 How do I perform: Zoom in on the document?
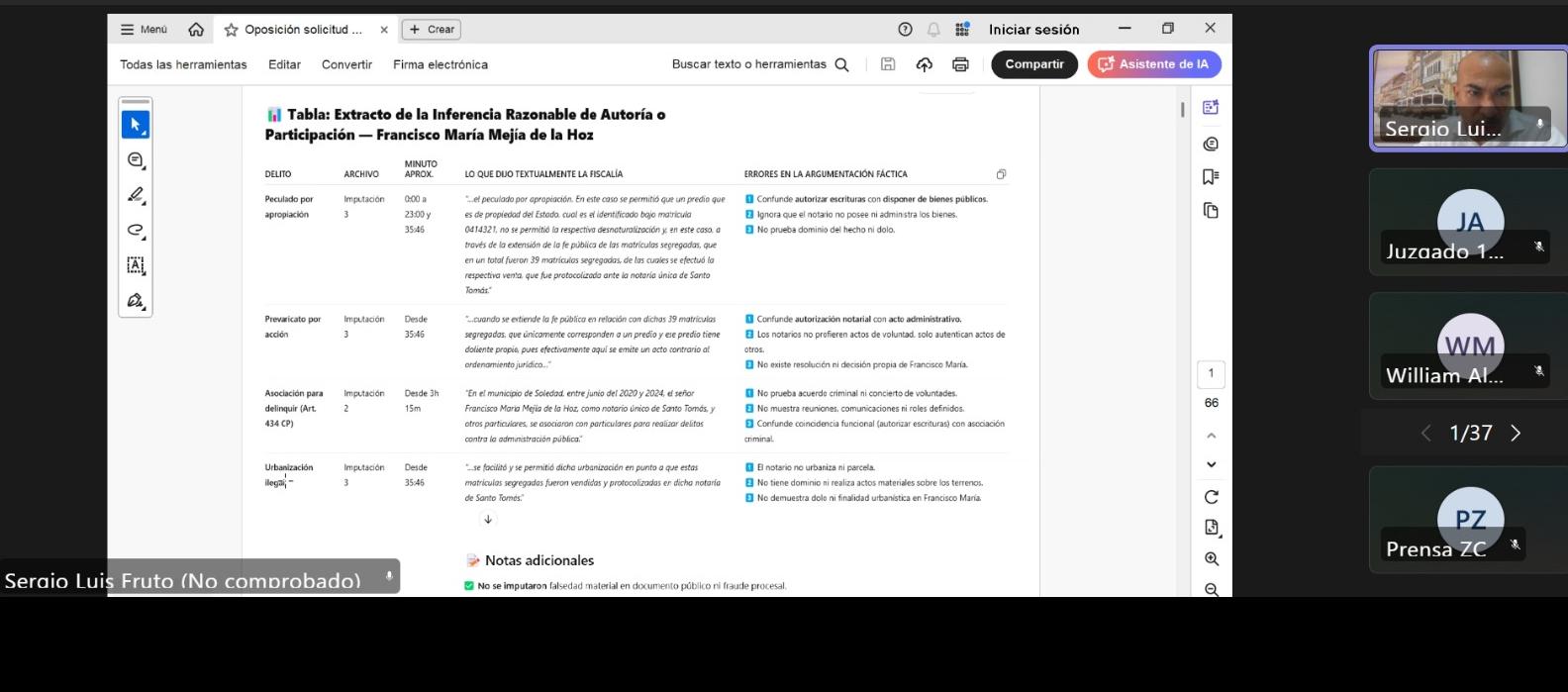coord(1211,559)
